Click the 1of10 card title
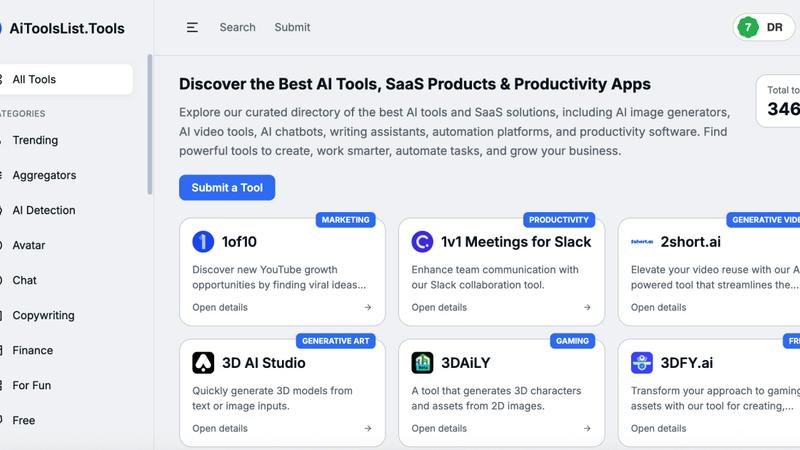The height and width of the screenshot is (450, 800). 239,242
